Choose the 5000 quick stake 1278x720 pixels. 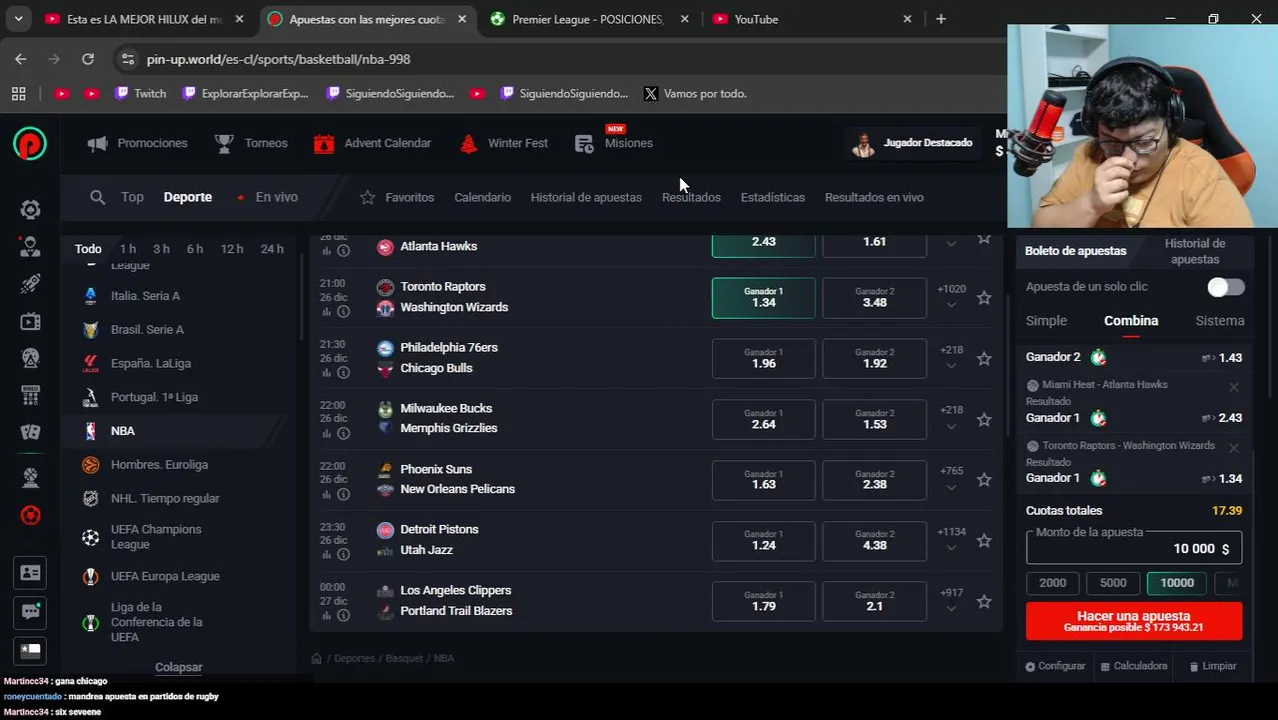(x=1113, y=583)
